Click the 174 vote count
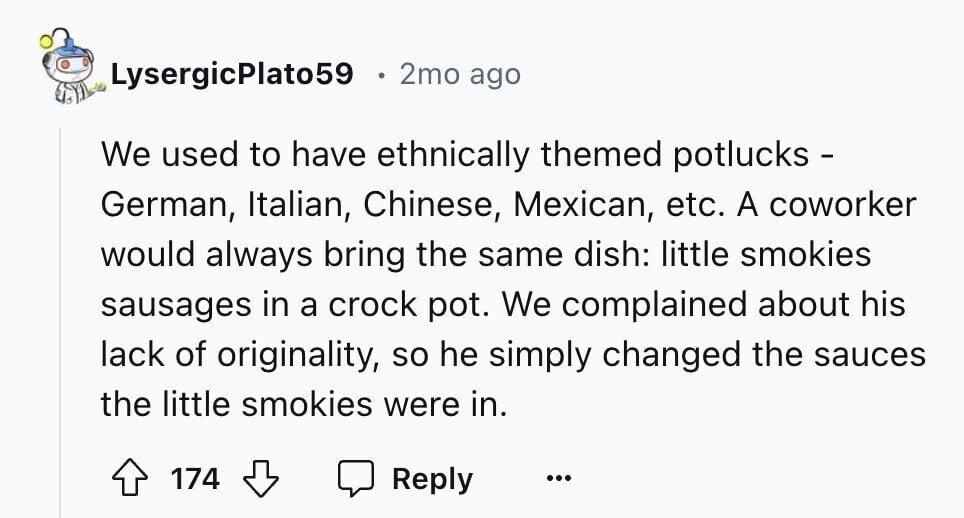The image size is (964, 518). [195, 479]
